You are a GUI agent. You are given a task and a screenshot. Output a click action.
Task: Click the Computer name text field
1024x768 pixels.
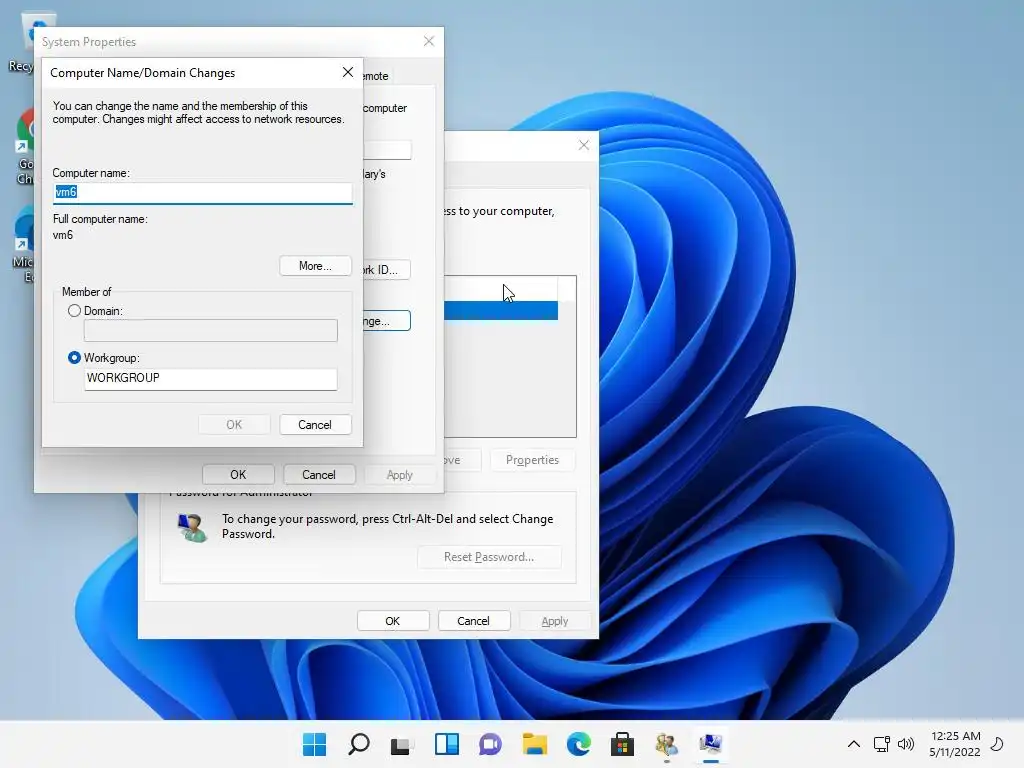(203, 193)
